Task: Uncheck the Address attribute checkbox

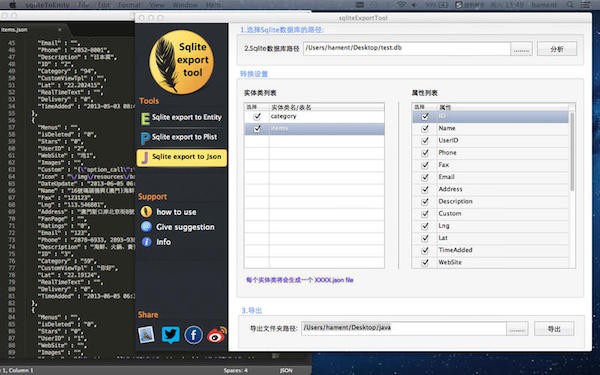Action: coord(425,189)
